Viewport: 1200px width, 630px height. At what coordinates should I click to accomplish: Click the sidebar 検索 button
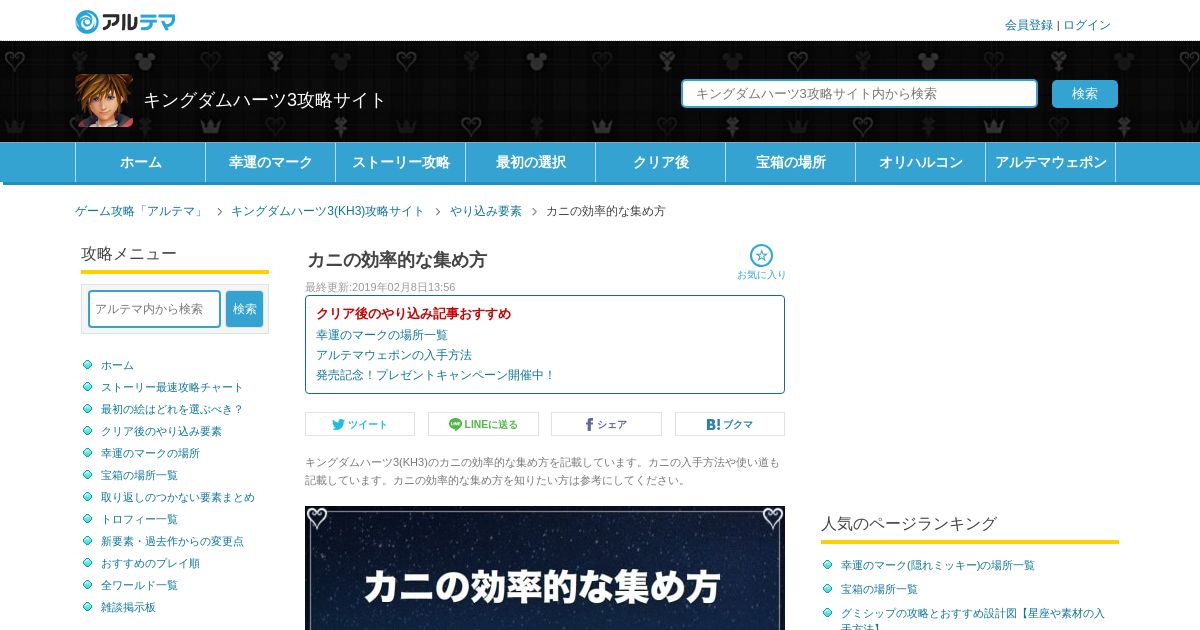[x=245, y=309]
